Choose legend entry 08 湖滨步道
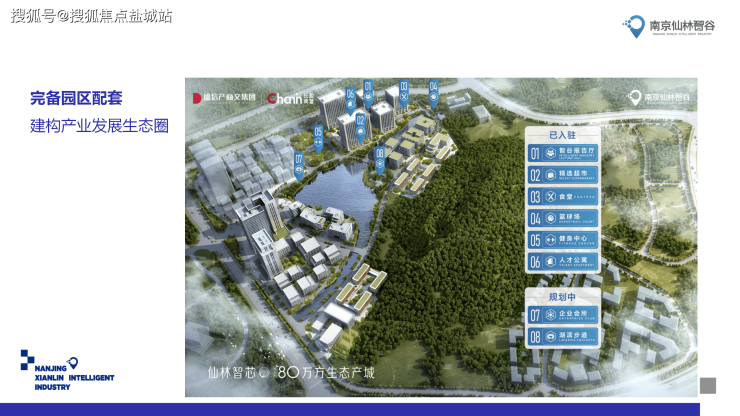This screenshot has width=740, height=416. [x=563, y=337]
